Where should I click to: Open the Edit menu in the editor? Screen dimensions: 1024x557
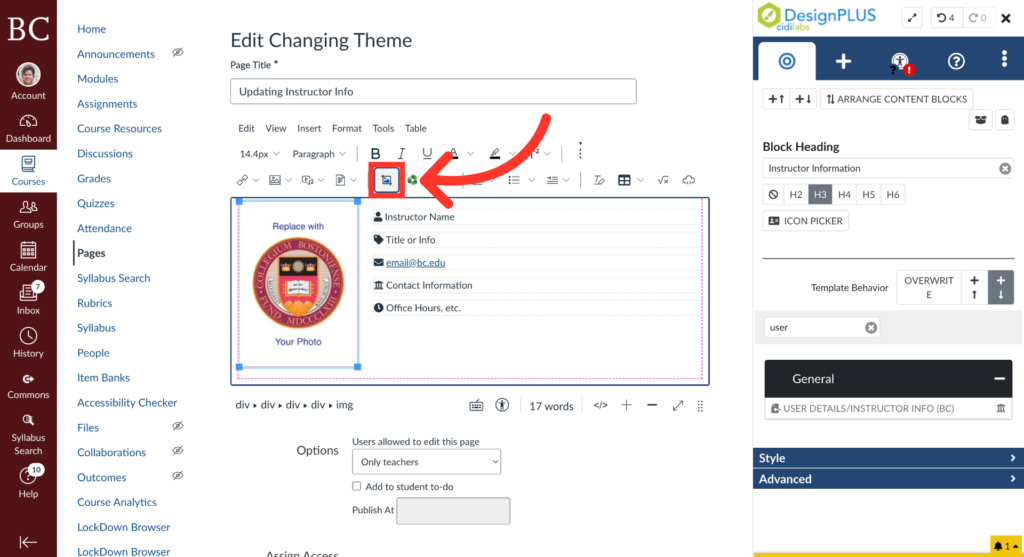pyautogui.click(x=246, y=128)
